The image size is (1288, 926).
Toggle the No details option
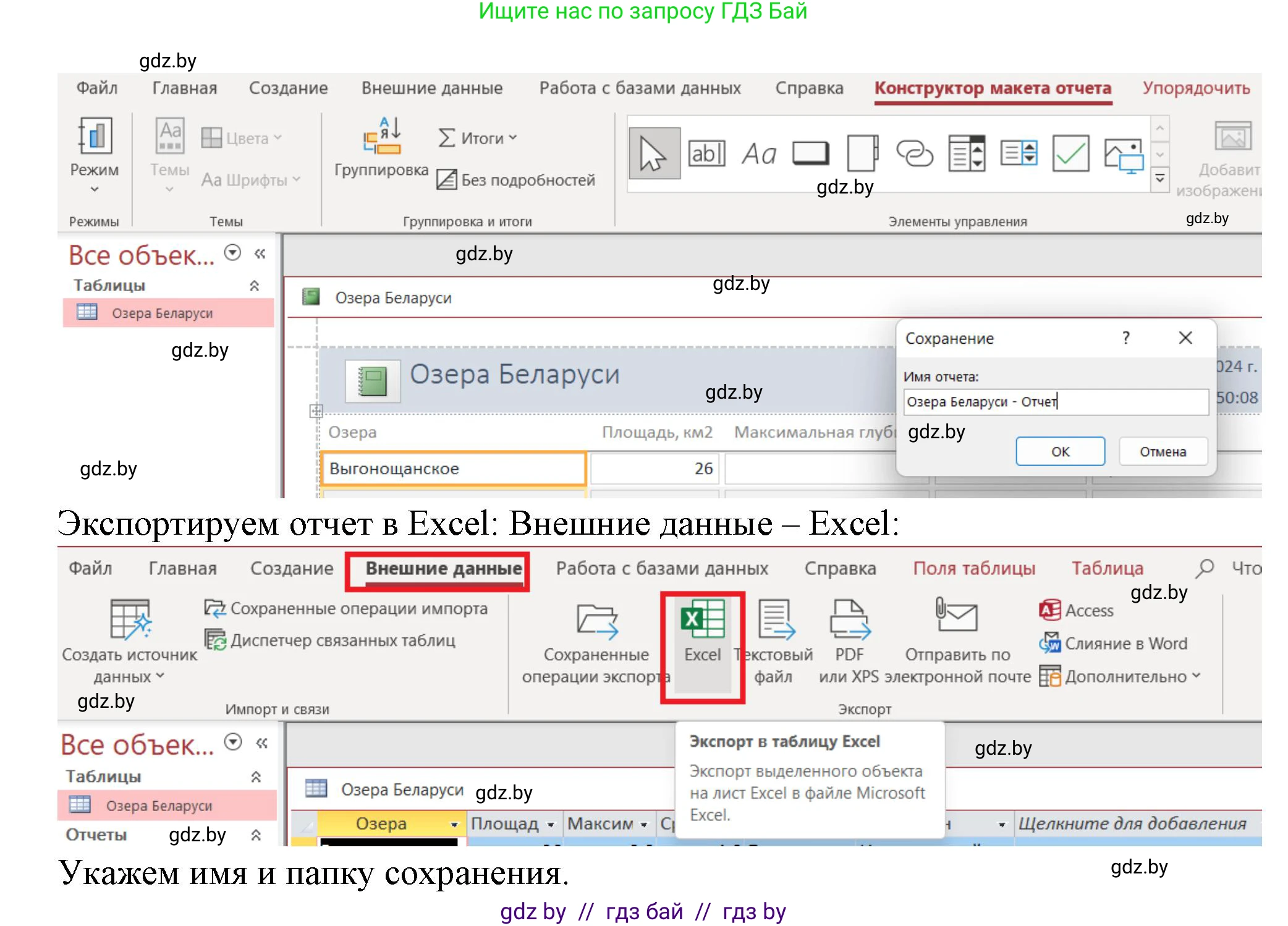click(x=517, y=180)
